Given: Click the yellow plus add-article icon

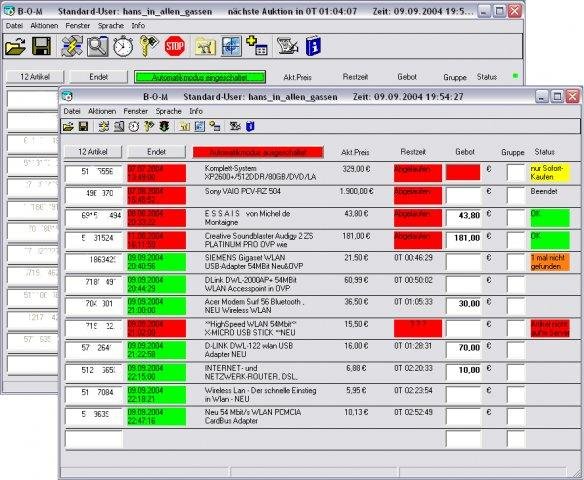Looking at the screenshot, I should [257, 46].
